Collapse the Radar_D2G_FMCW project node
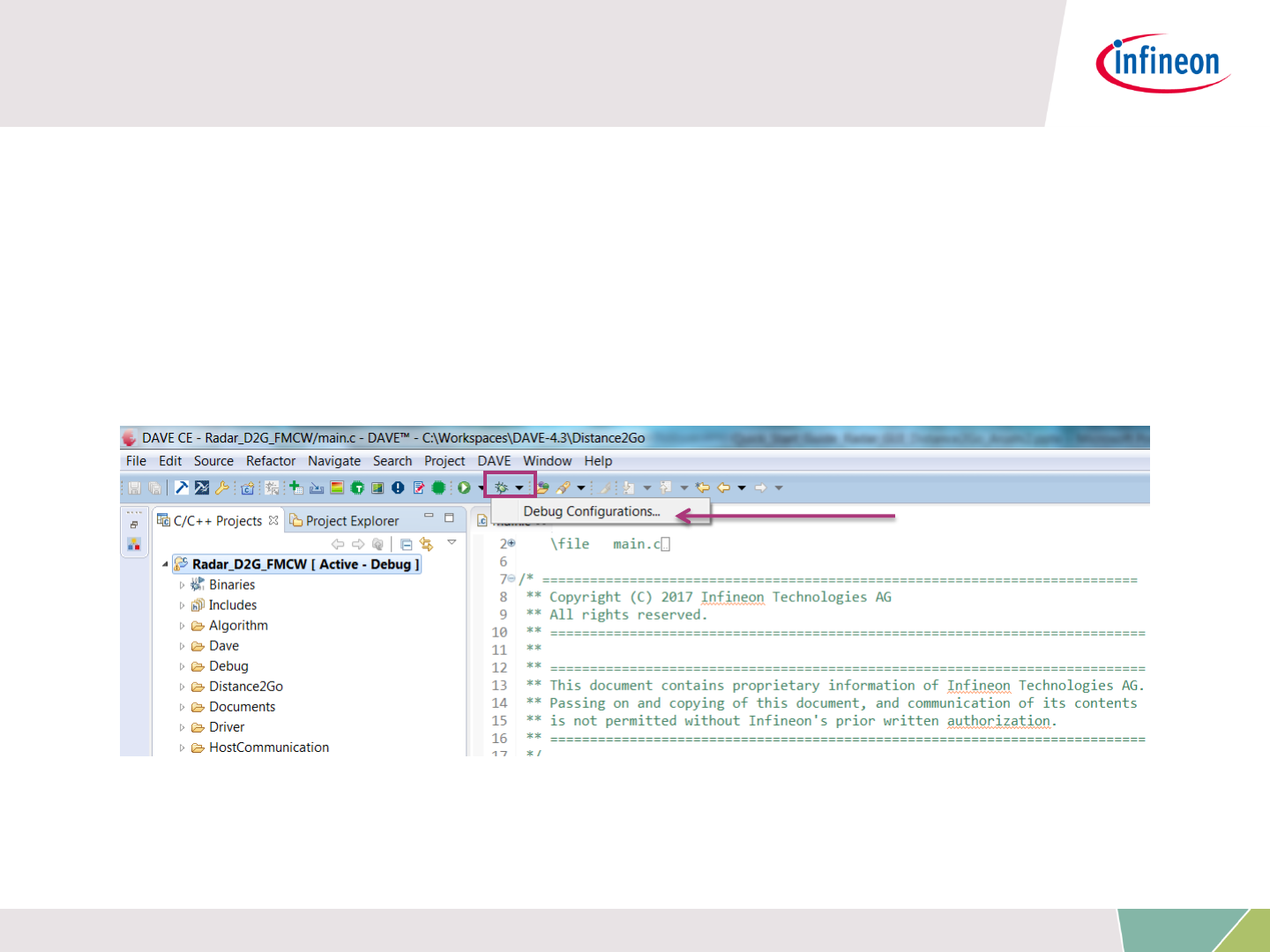This screenshot has width=1270, height=952. (165, 564)
